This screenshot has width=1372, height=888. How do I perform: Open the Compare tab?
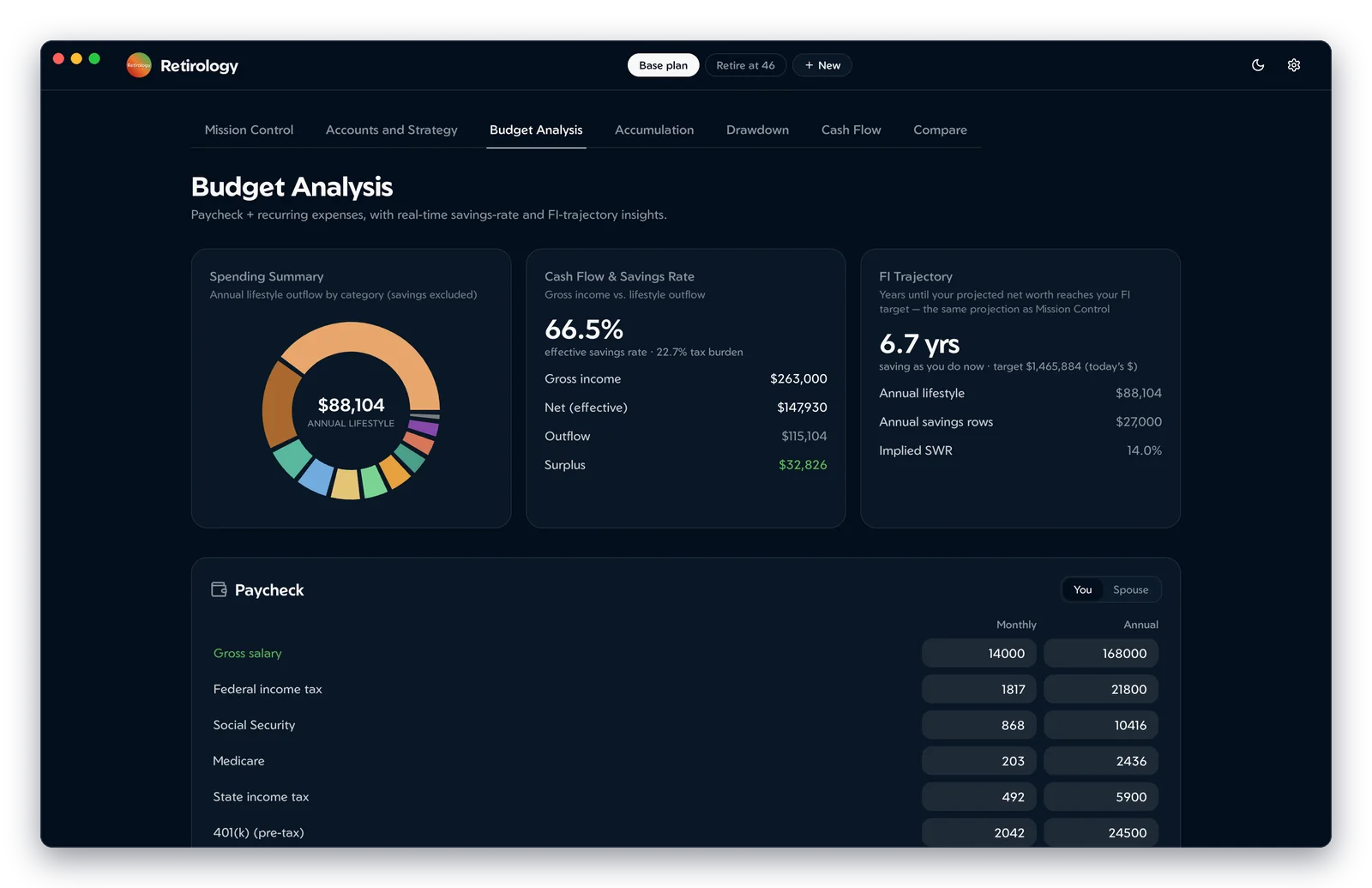pyautogui.click(x=940, y=130)
